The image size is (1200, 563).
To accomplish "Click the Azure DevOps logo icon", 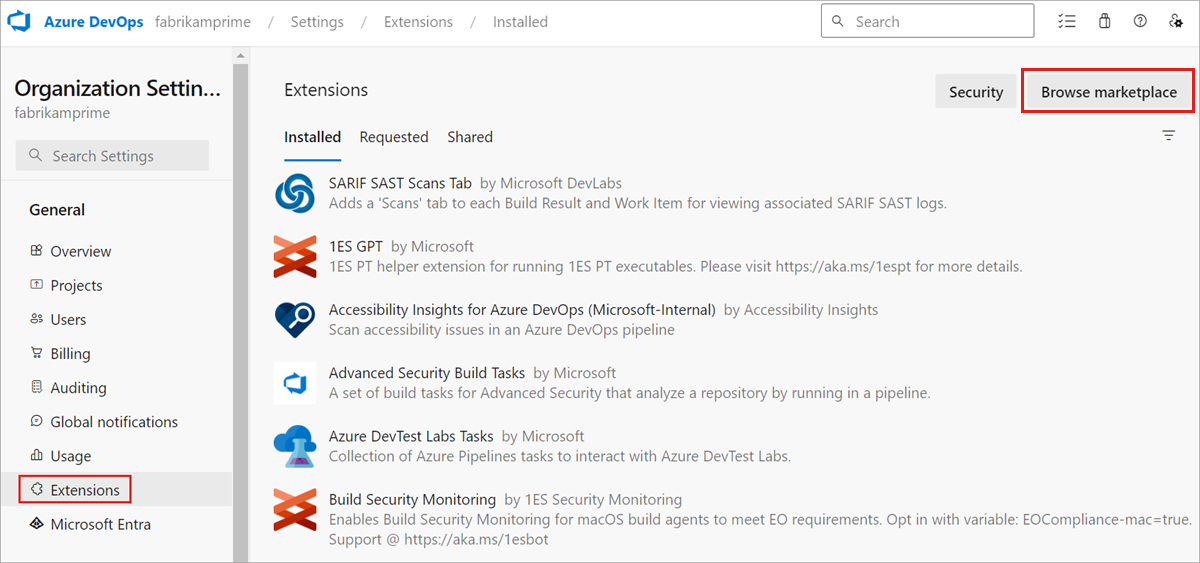I will click(x=23, y=21).
